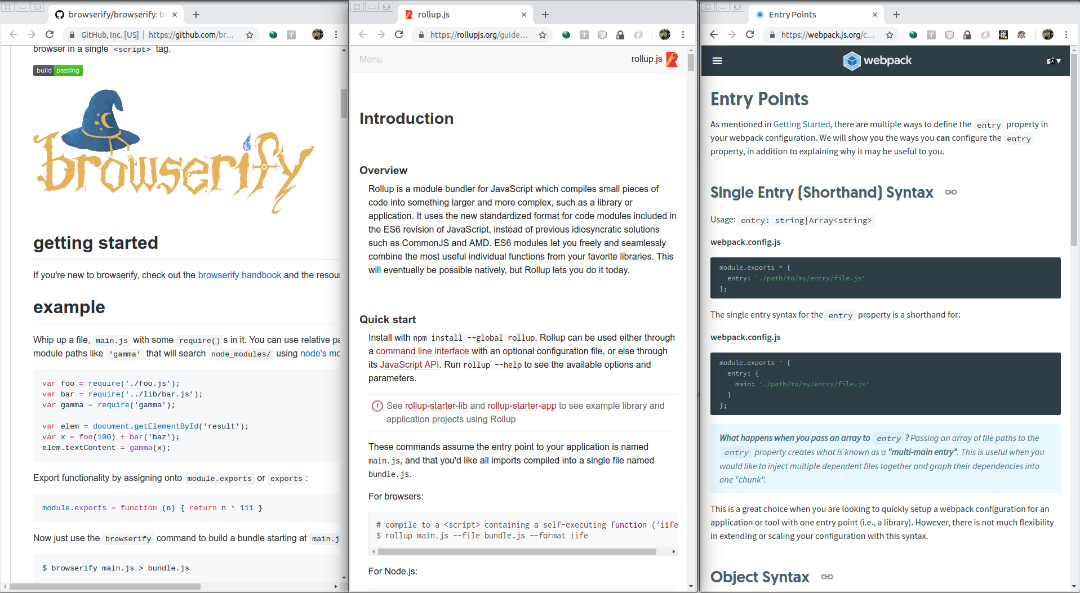The height and width of the screenshot is (593, 1080).
Task: Close the Entry Points tab
Action: click(x=875, y=14)
